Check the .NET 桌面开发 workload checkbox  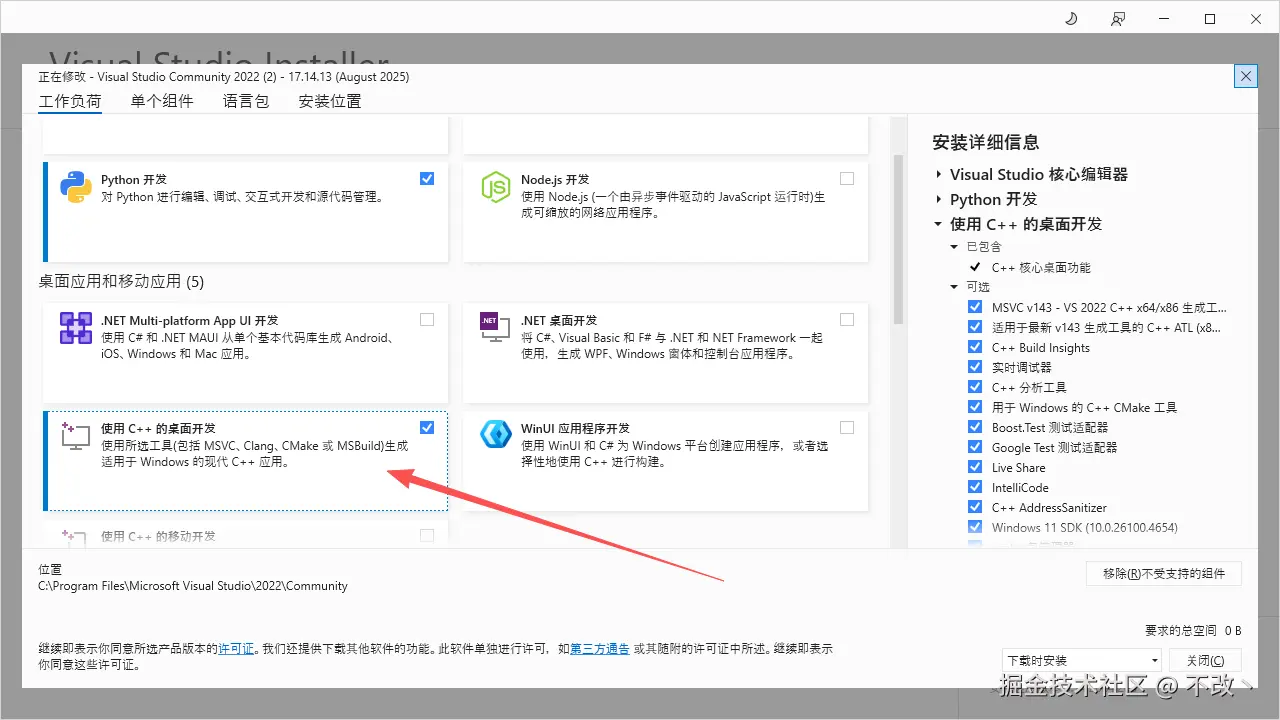pyautogui.click(x=847, y=319)
